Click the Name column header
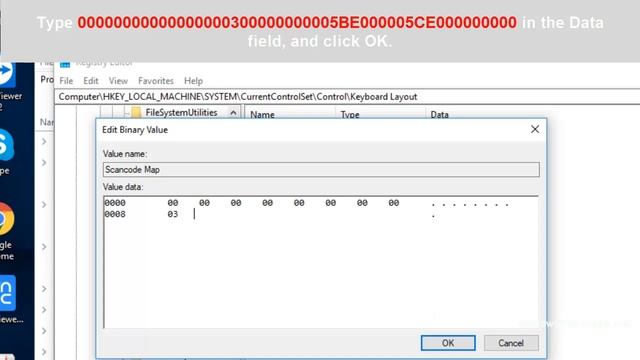Image resolution: width=640 pixels, height=360 pixels. (x=262, y=115)
